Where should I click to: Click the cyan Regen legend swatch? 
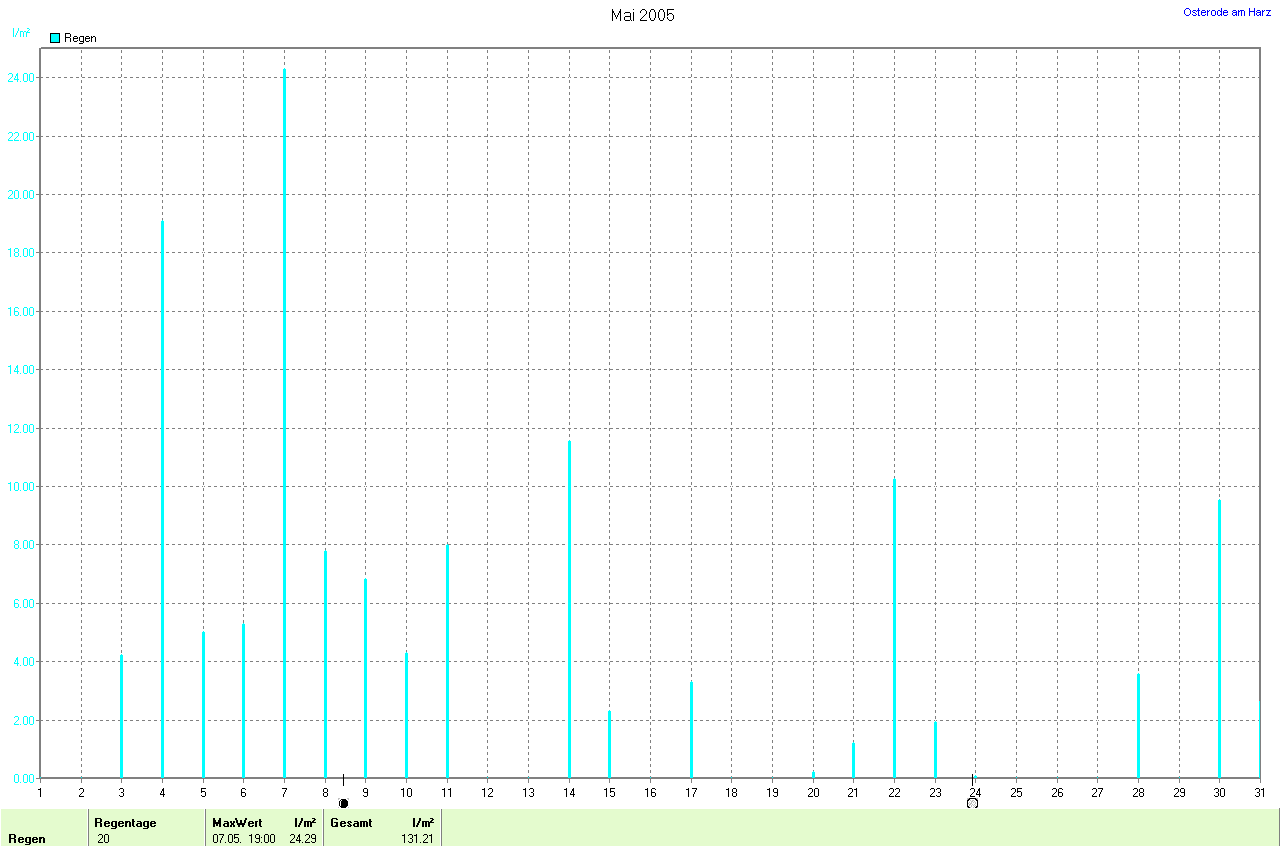point(55,38)
